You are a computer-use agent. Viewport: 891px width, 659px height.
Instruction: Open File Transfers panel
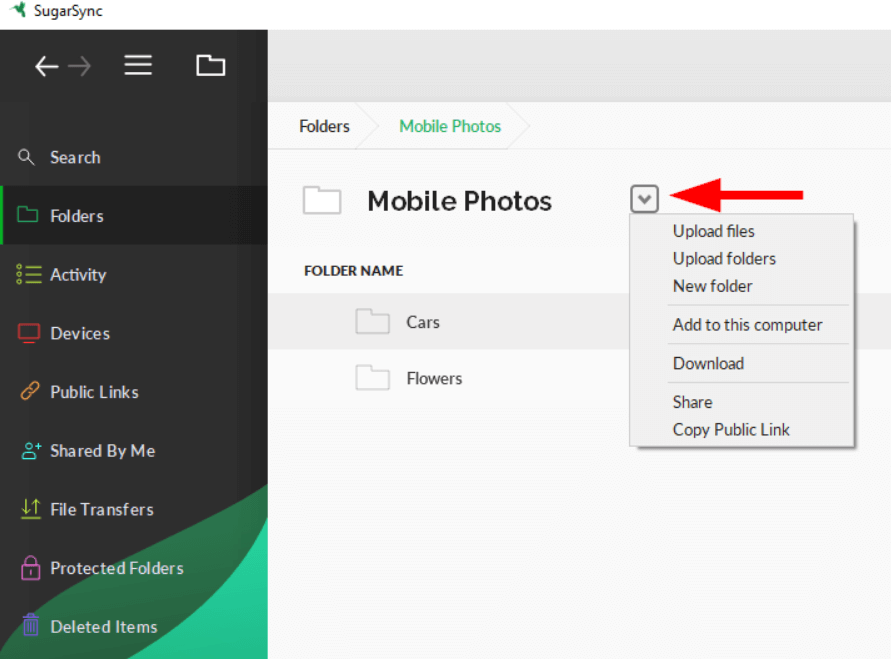coord(101,509)
